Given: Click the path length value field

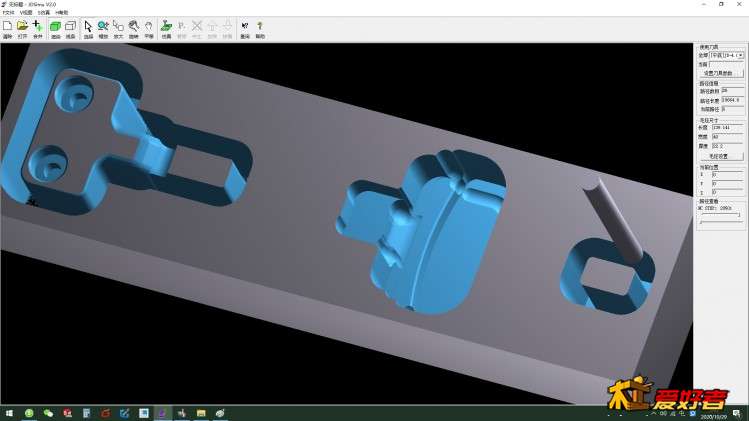Looking at the screenshot, I should (732, 100).
